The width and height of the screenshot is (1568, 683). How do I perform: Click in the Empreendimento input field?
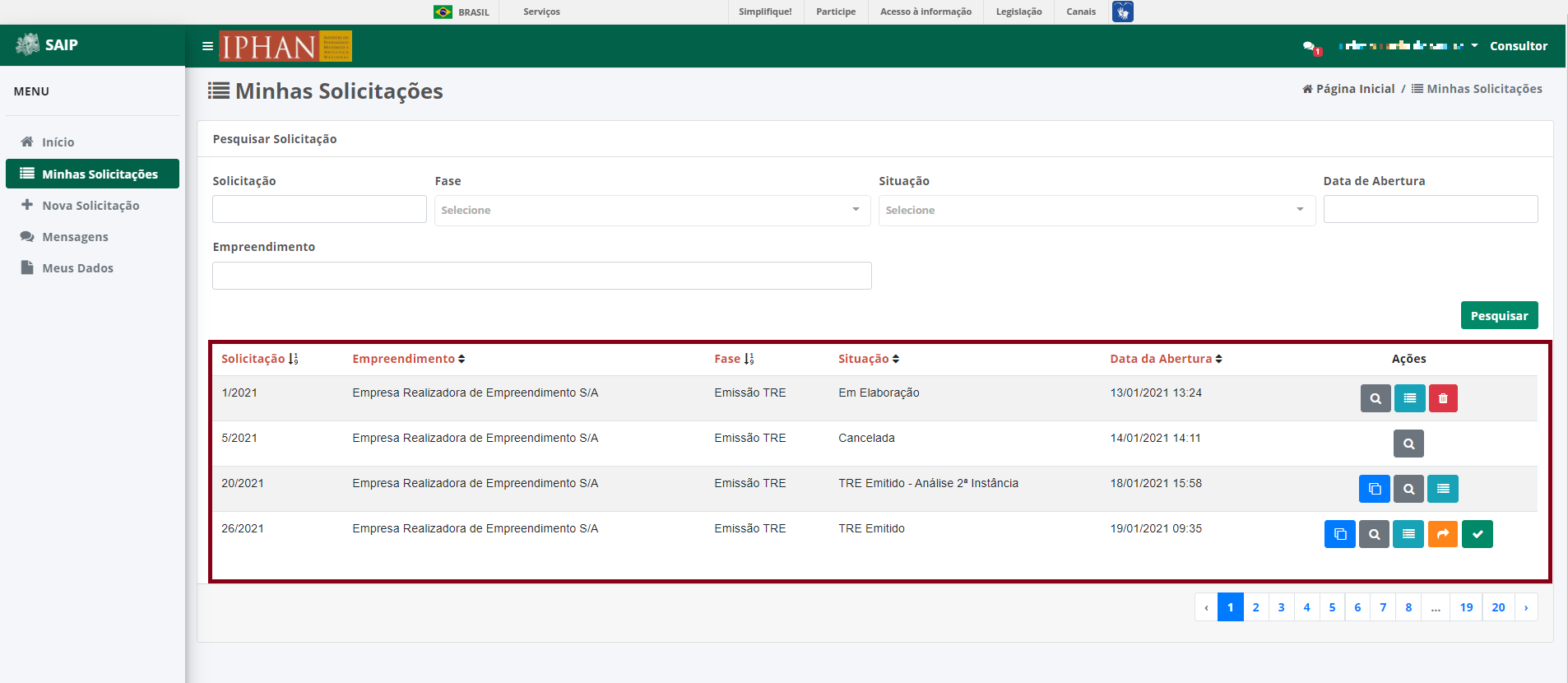coord(542,276)
